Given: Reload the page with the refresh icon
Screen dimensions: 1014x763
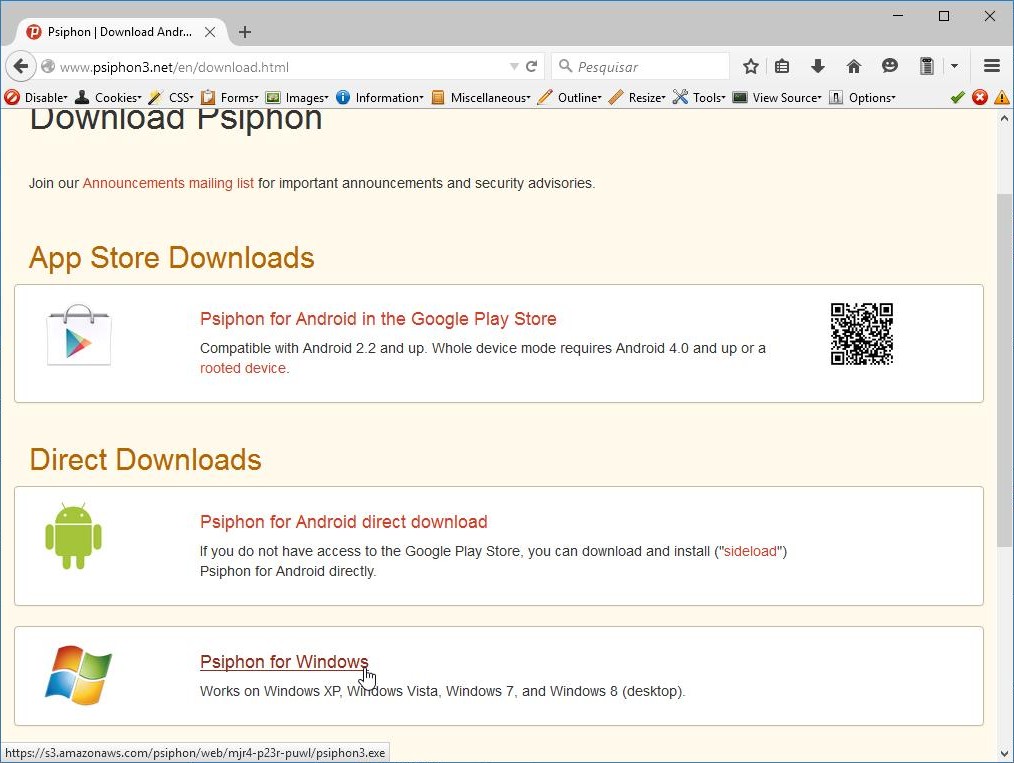Looking at the screenshot, I should coord(532,66).
